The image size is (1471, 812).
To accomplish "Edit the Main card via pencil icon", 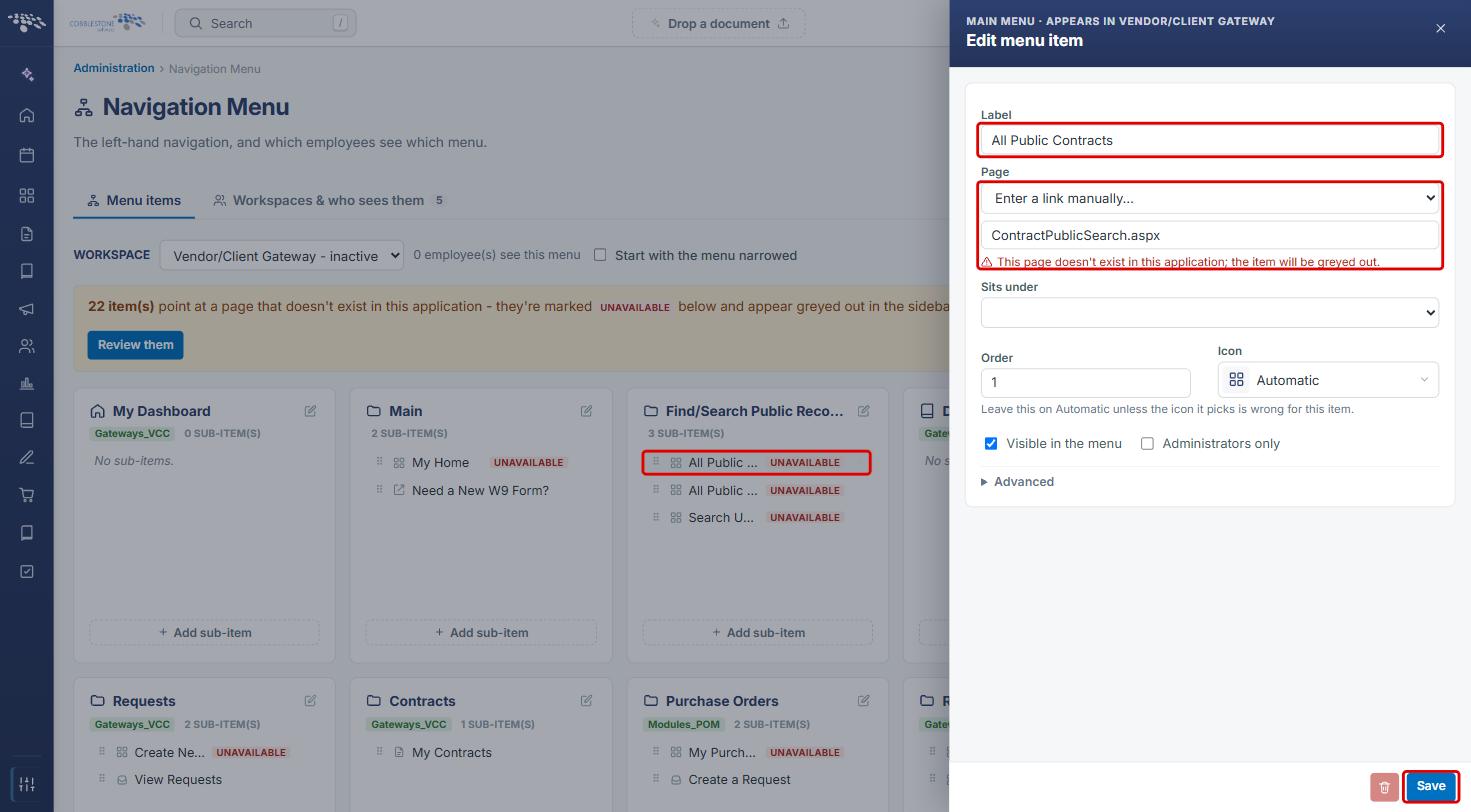I will point(586,411).
